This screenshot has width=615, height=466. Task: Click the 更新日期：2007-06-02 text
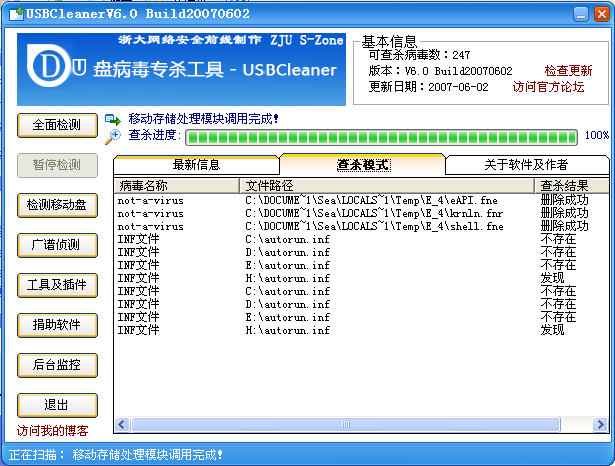[429, 87]
